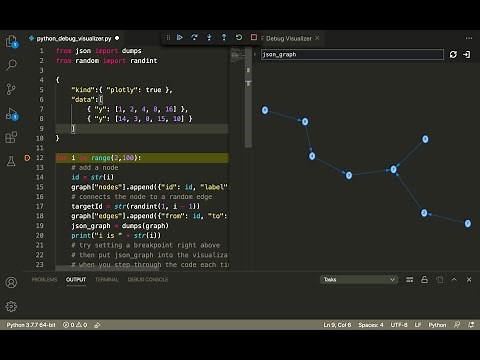The width and height of the screenshot is (480, 360).
Task: Open the feedback icon in status bar
Action: (457, 325)
